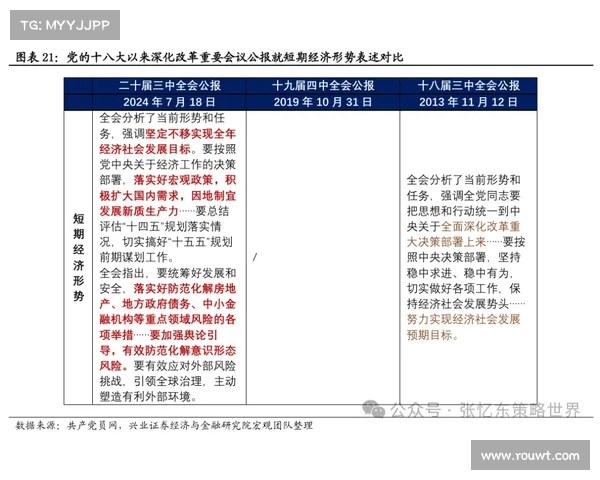Viewport: 600px width, 480px height.
Task: Click the text '持经济社会发展势头'
Action: (x=458, y=304)
